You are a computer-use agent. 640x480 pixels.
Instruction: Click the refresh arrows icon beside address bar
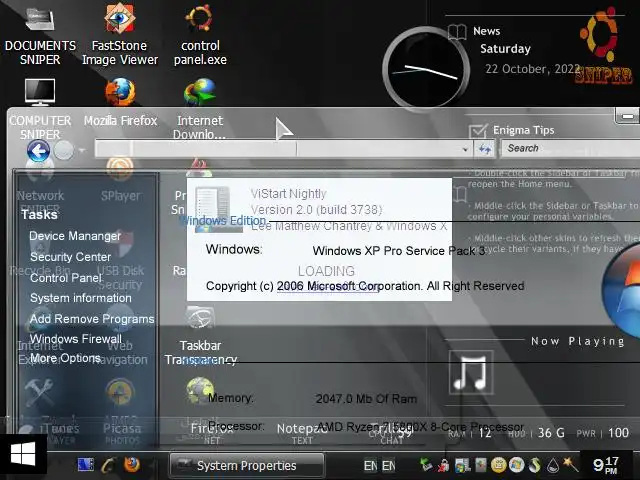484,149
